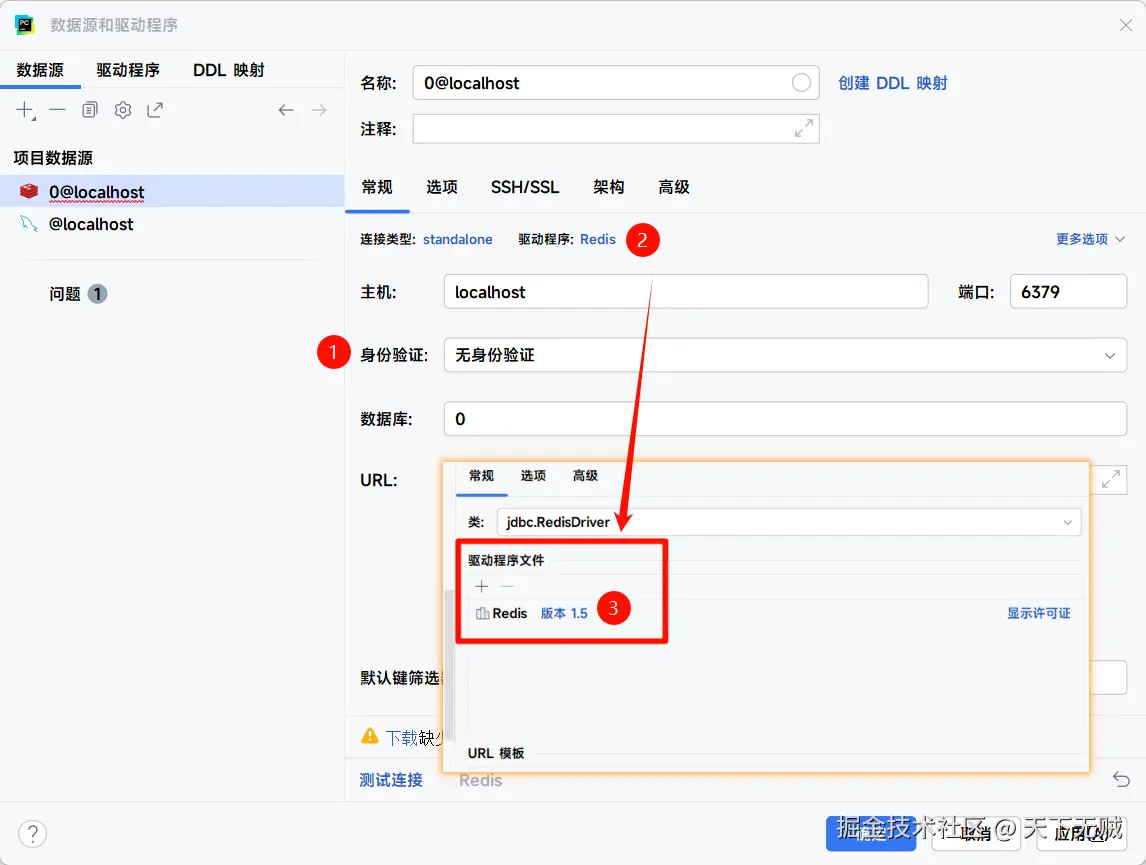Open the 架构 tab
The image size is (1146, 865).
click(609, 187)
